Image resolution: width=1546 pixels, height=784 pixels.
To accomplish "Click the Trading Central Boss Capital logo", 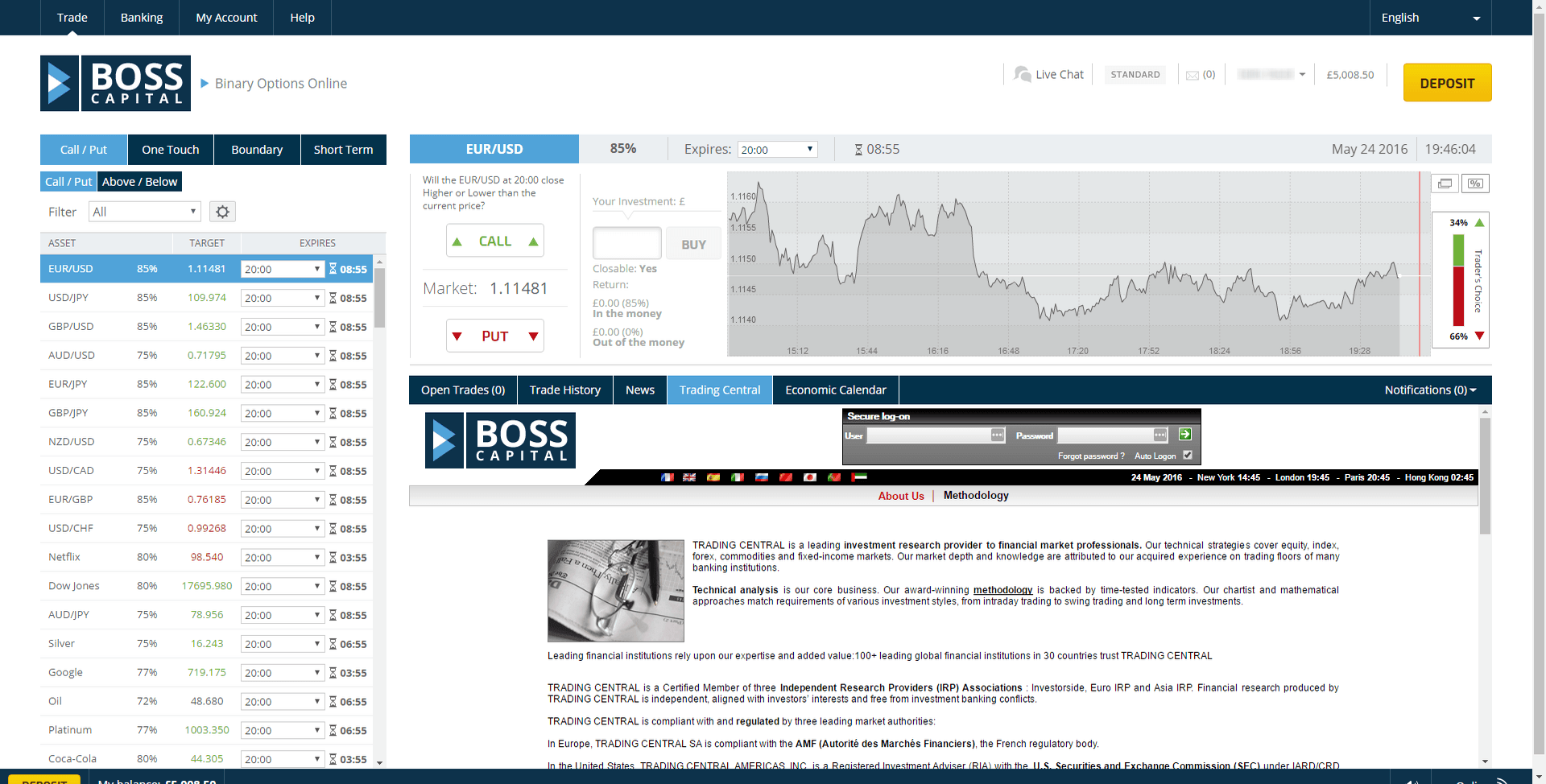I will (x=500, y=440).
